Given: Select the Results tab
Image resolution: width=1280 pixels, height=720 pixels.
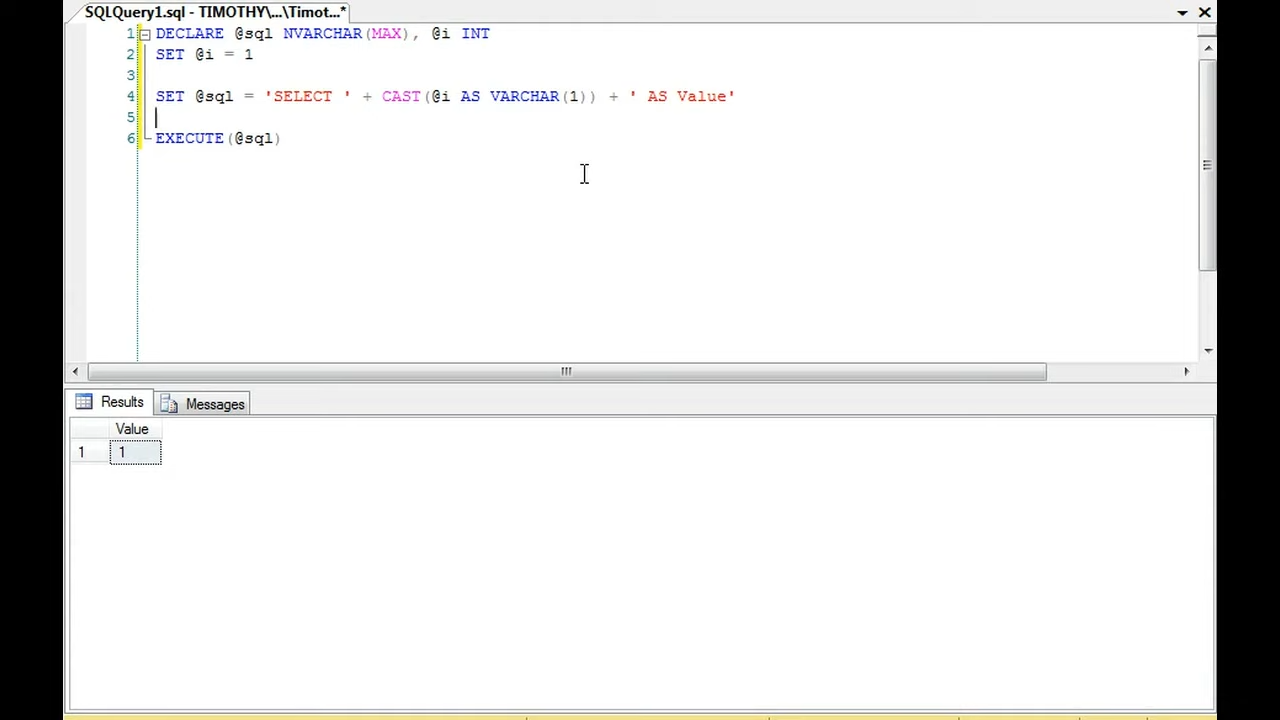Looking at the screenshot, I should 110,402.
